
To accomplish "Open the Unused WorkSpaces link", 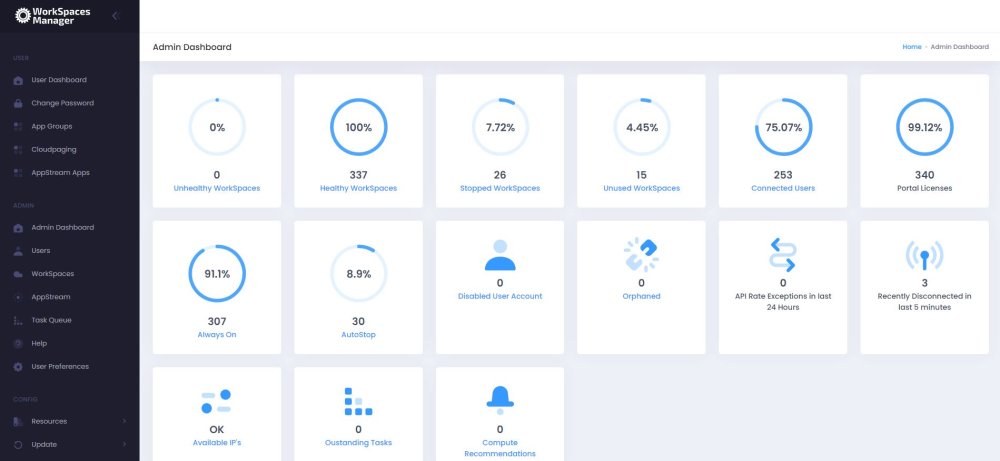I will pyautogui.click(x=642, y=189).
